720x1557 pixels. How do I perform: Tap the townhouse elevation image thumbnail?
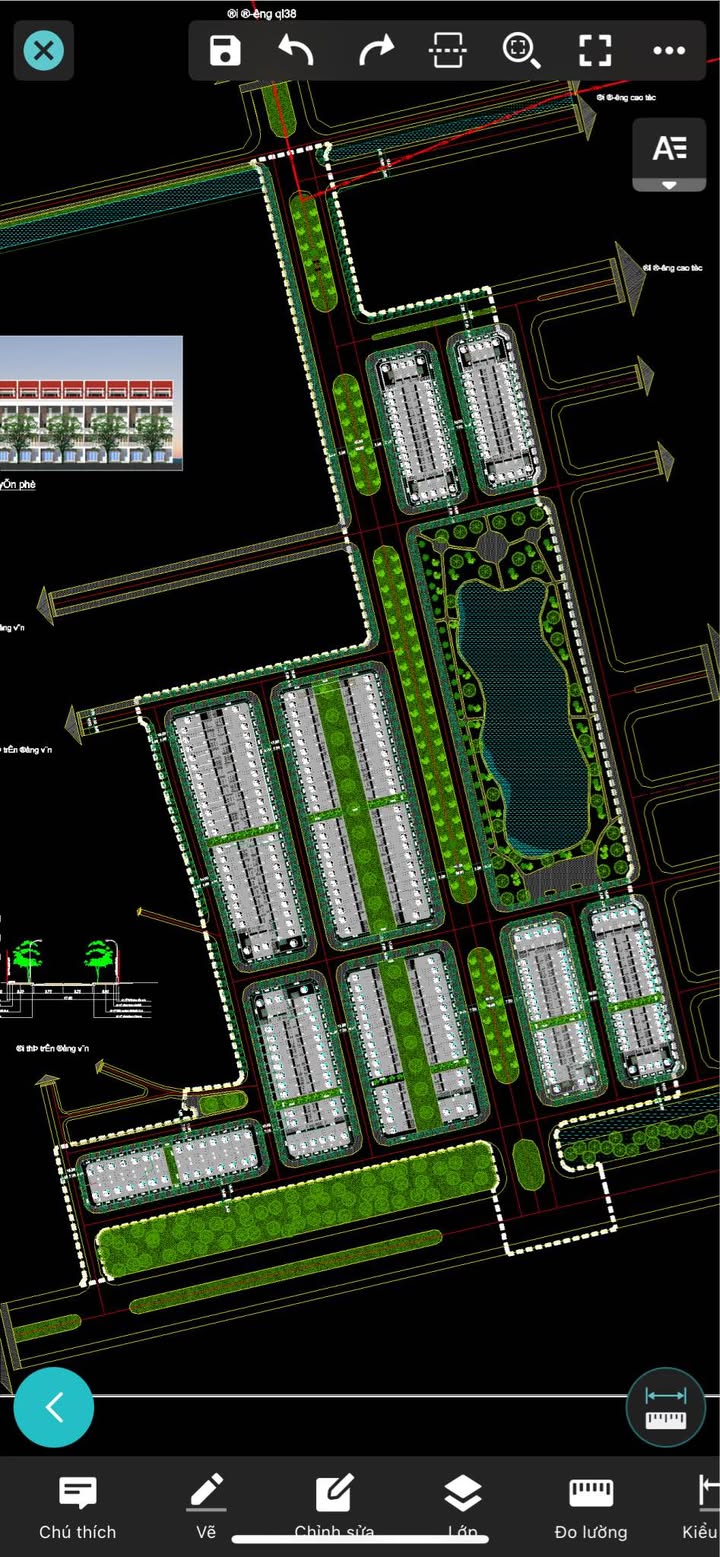click(x=91, y=402)
